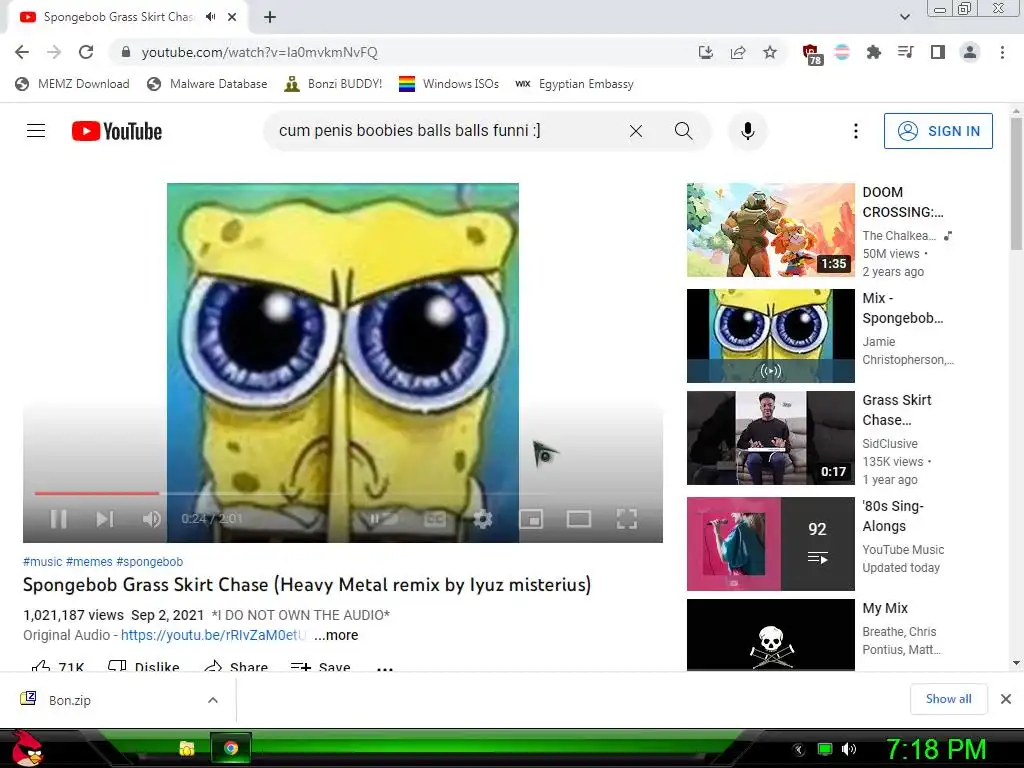1024x768 pixels.
Task: Mute the video player volume
Action: (152, 519)
